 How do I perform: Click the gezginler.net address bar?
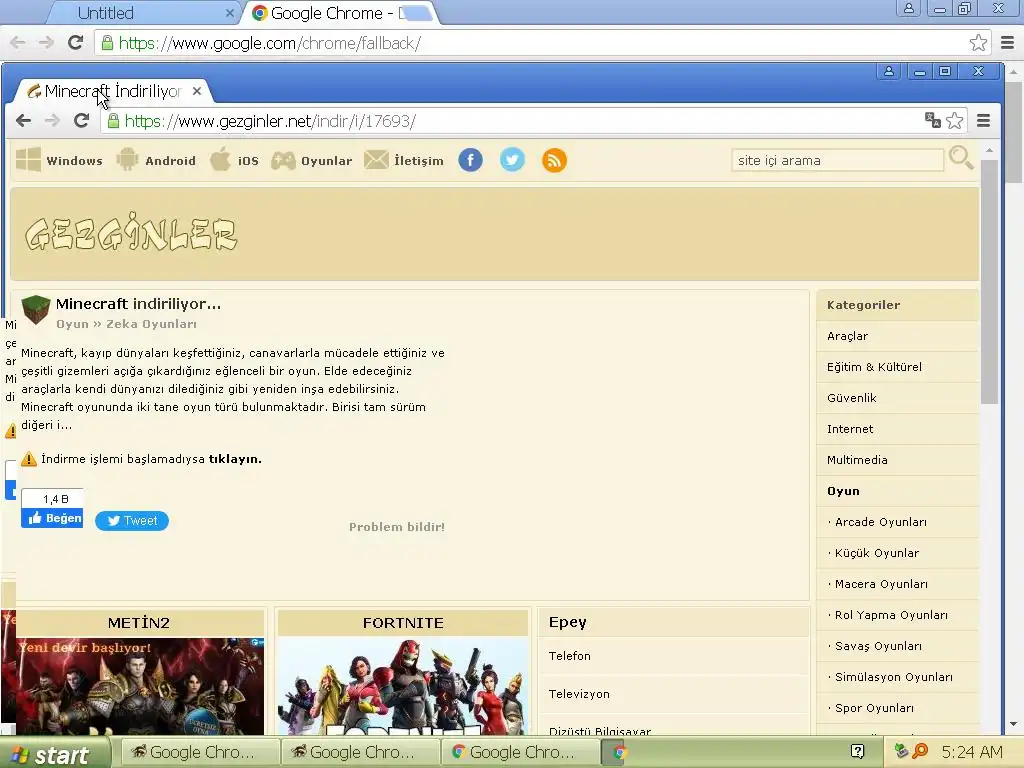pos(509,121)
